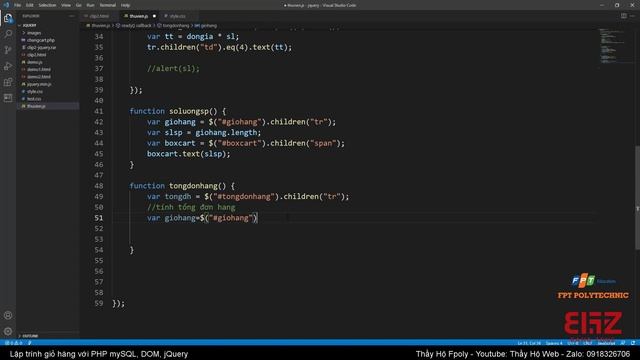
Task: Open editor More Actions ellipsis
Action: [633, 16]
